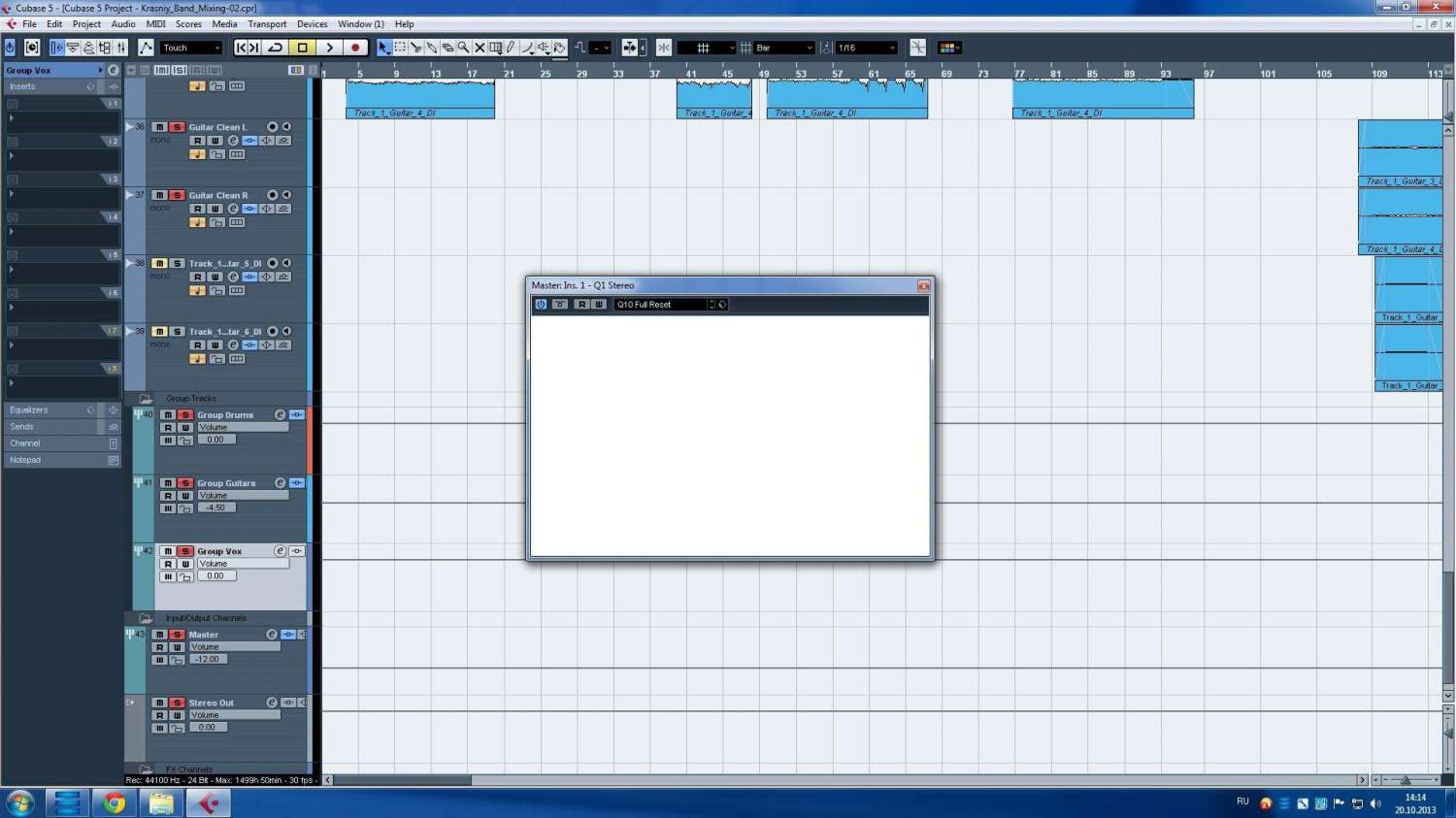1456x818 pixels.
Task: Toggle Show Inspector button in toolbar
Action: pos(56,48)
